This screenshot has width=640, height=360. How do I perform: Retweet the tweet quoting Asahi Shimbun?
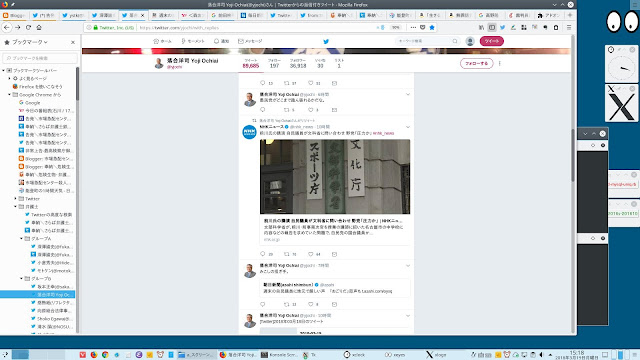tap(287, 304)
